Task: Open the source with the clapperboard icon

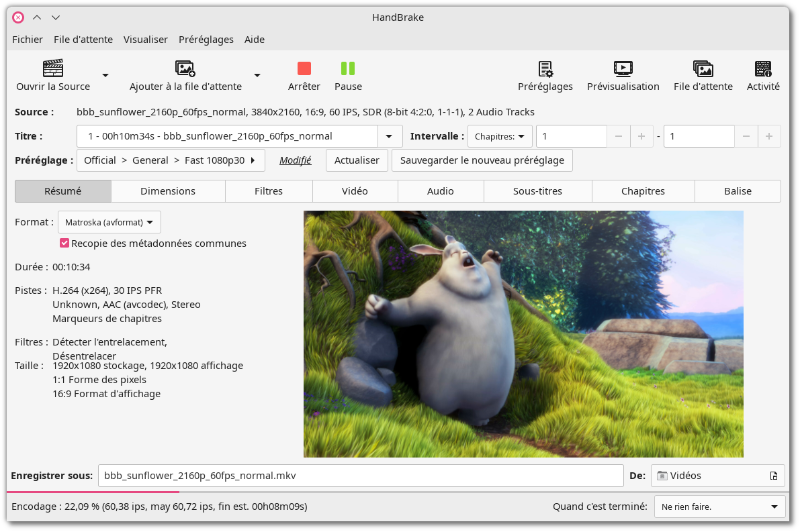Action: click(x=53, y=68)
